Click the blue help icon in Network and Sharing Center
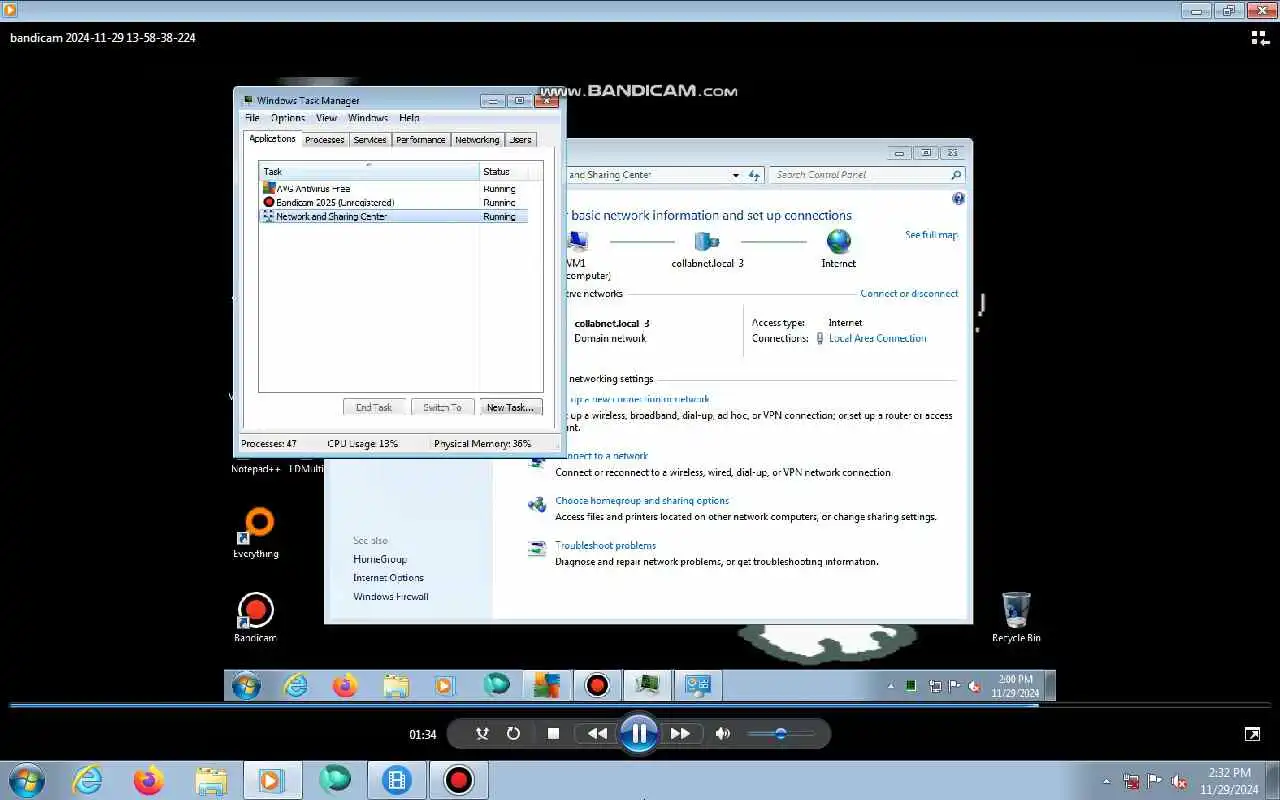Image resolution: width=1280 pixels, height=800 pixels. [959, 199]
